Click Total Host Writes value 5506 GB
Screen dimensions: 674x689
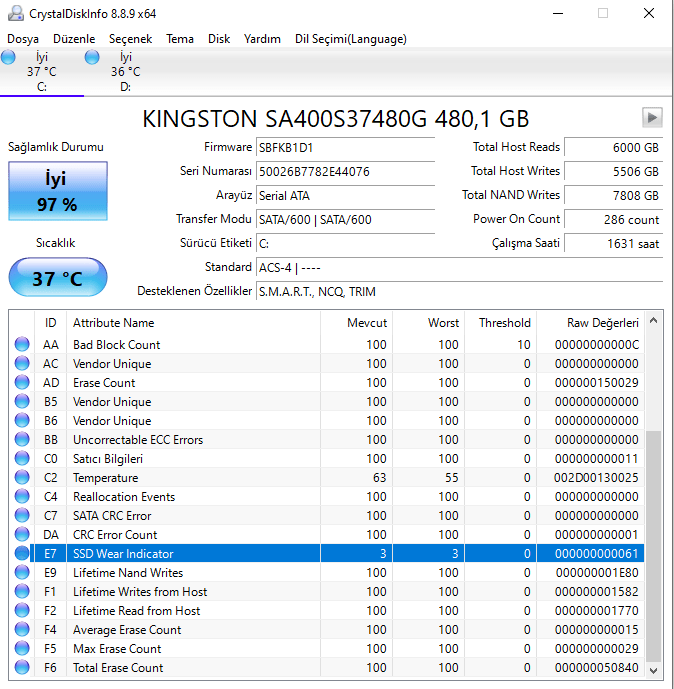pyautogui.click(x=613, y=171)
